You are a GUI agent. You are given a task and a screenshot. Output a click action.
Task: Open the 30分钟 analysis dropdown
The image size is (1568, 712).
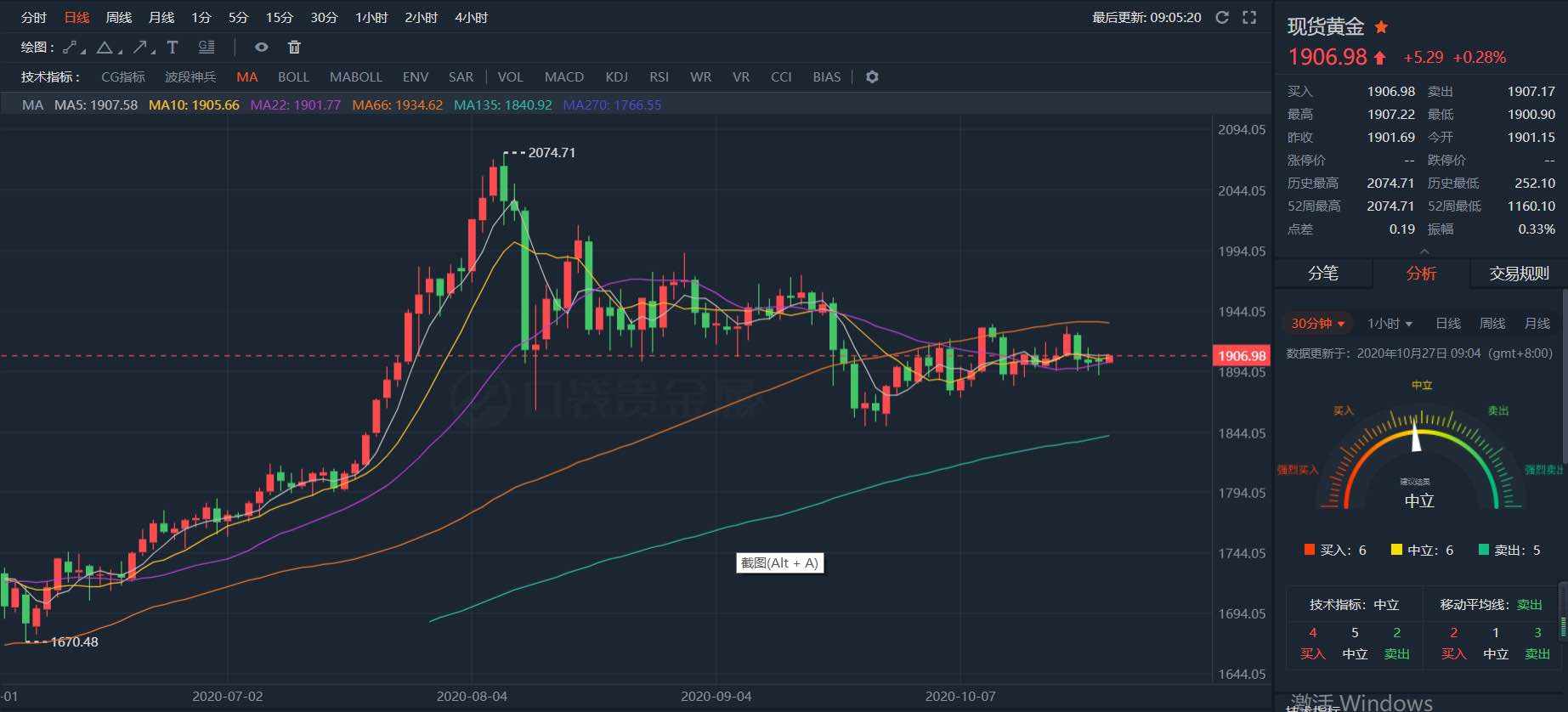[1318, 324]
